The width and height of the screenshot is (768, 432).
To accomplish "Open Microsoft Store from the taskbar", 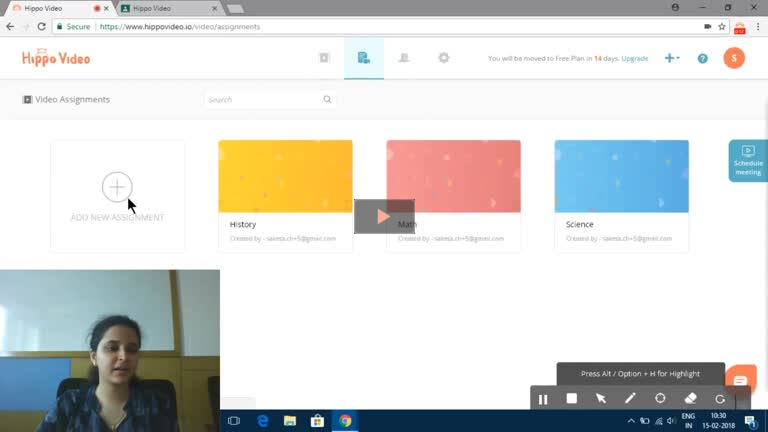I will (x=317, y=421).
